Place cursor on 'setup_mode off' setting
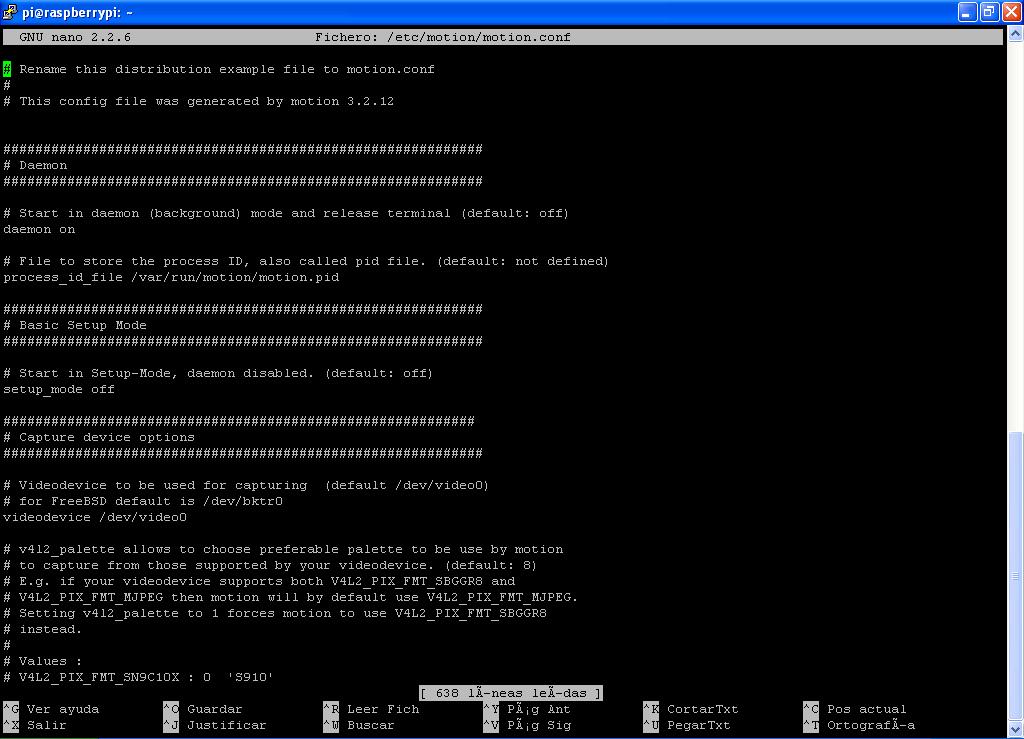 tap(59, 389)
